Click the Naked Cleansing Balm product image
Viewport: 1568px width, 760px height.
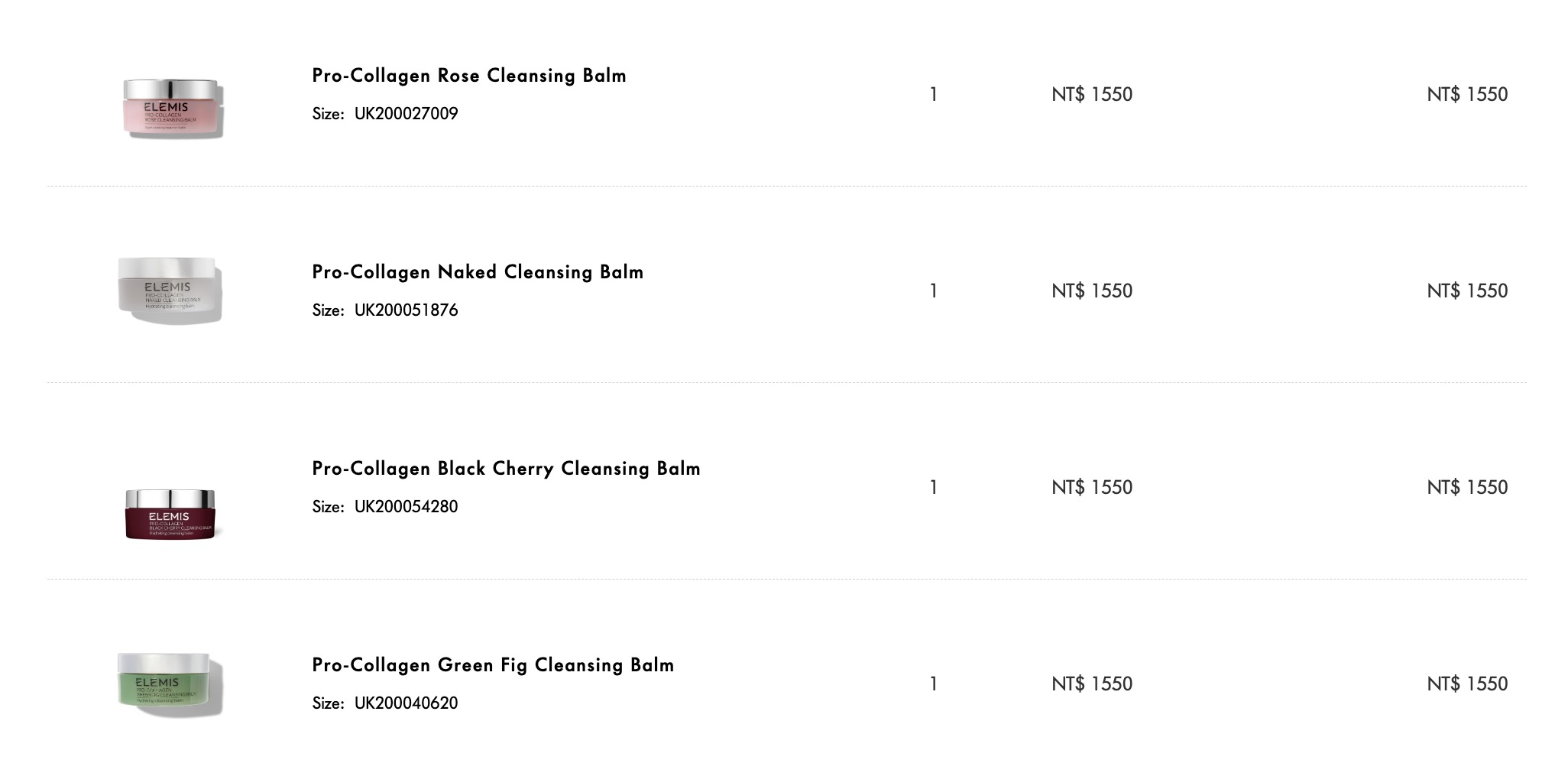170,291
